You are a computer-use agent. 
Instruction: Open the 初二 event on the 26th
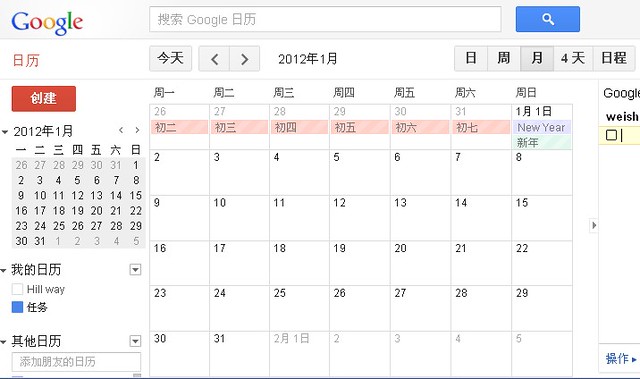click(179, 127)
